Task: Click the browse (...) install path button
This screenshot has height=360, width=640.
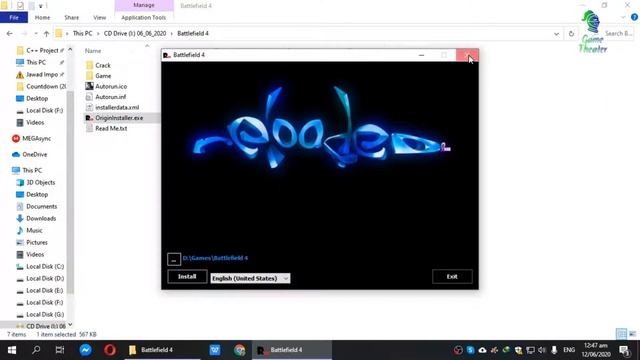Action: click(174, 259)
